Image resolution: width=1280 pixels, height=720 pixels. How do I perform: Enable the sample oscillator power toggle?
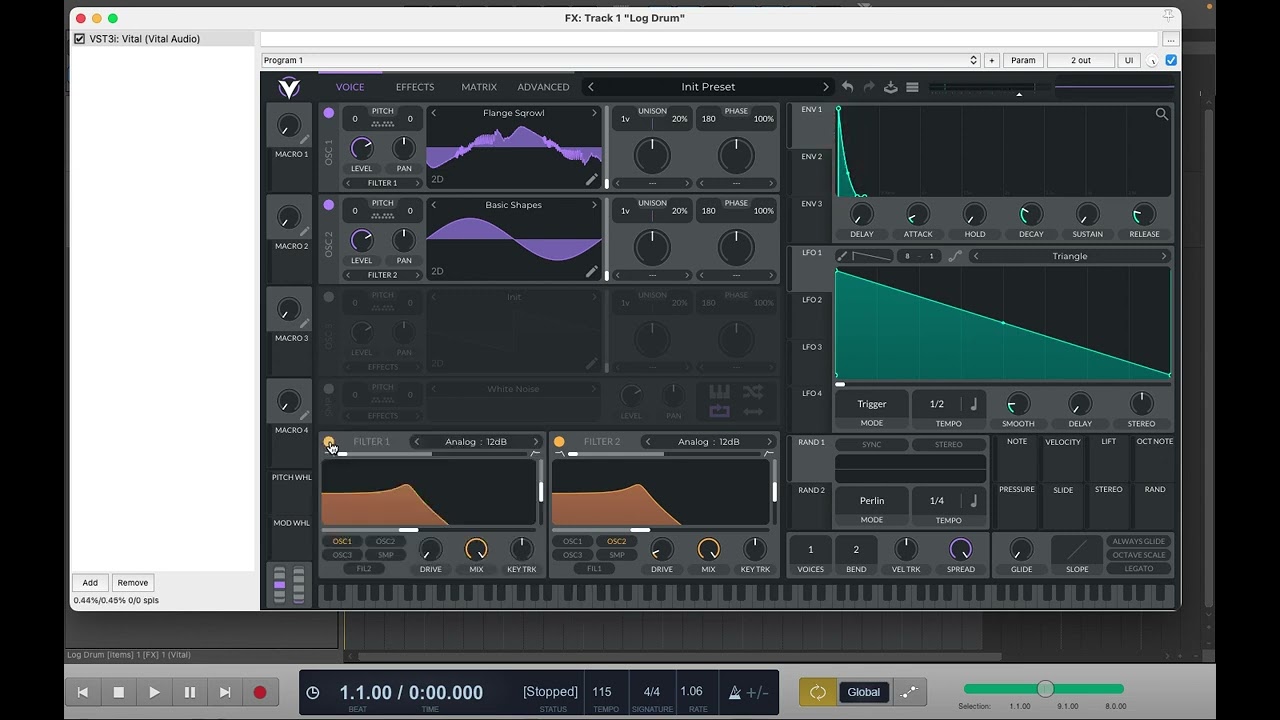[x=328, y=389]
